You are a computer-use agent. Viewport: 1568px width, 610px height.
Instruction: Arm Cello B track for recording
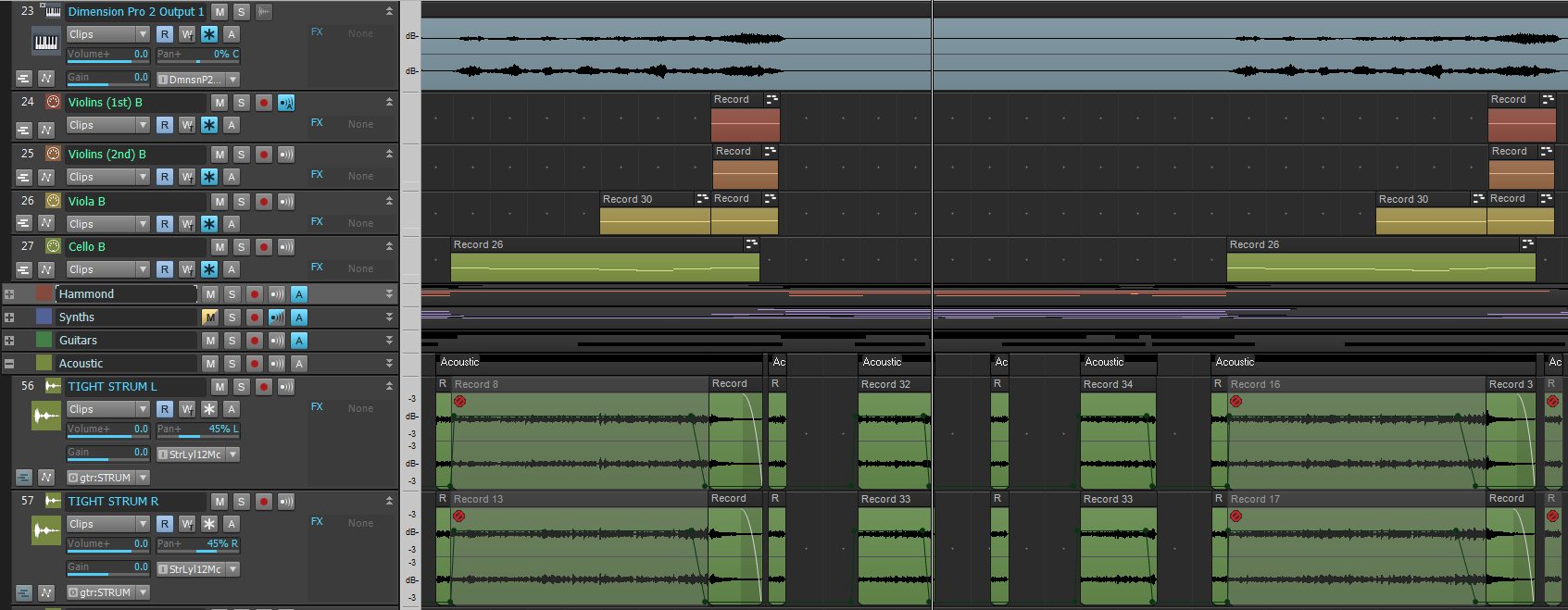(x=263, y=247)
